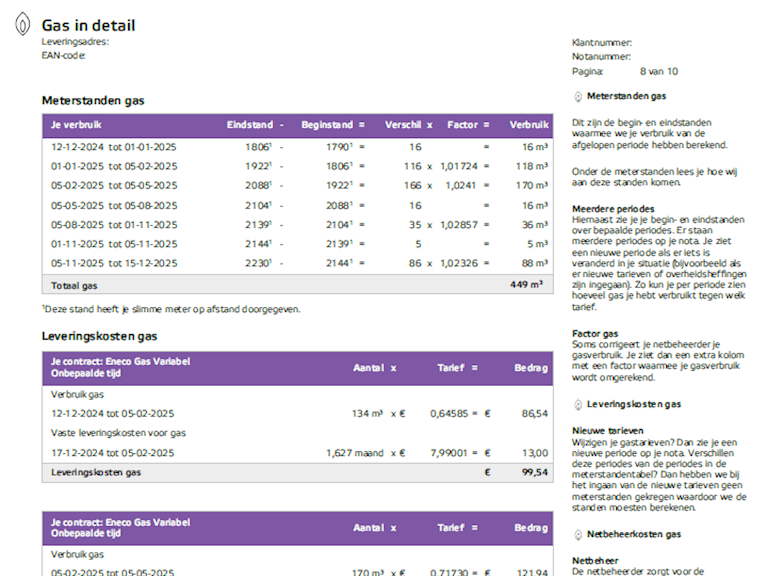The image size is (768, 576).
Task: Click the gas flame icon beside the title
Action: (22, 26)
